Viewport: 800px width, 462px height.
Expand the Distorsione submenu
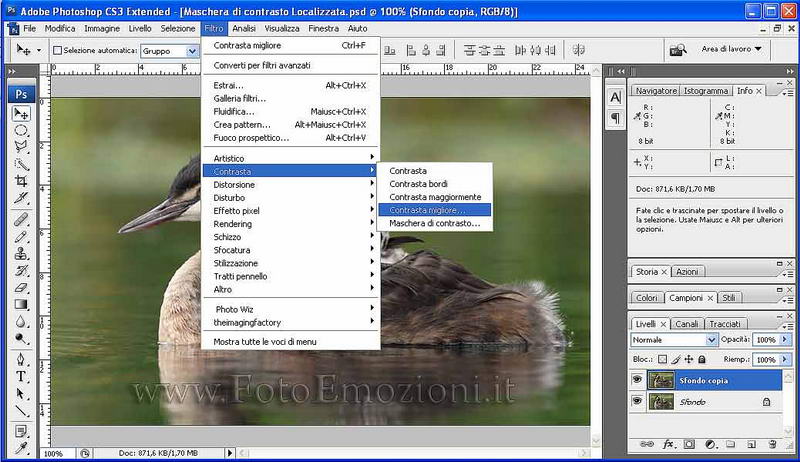click(291, 185)
